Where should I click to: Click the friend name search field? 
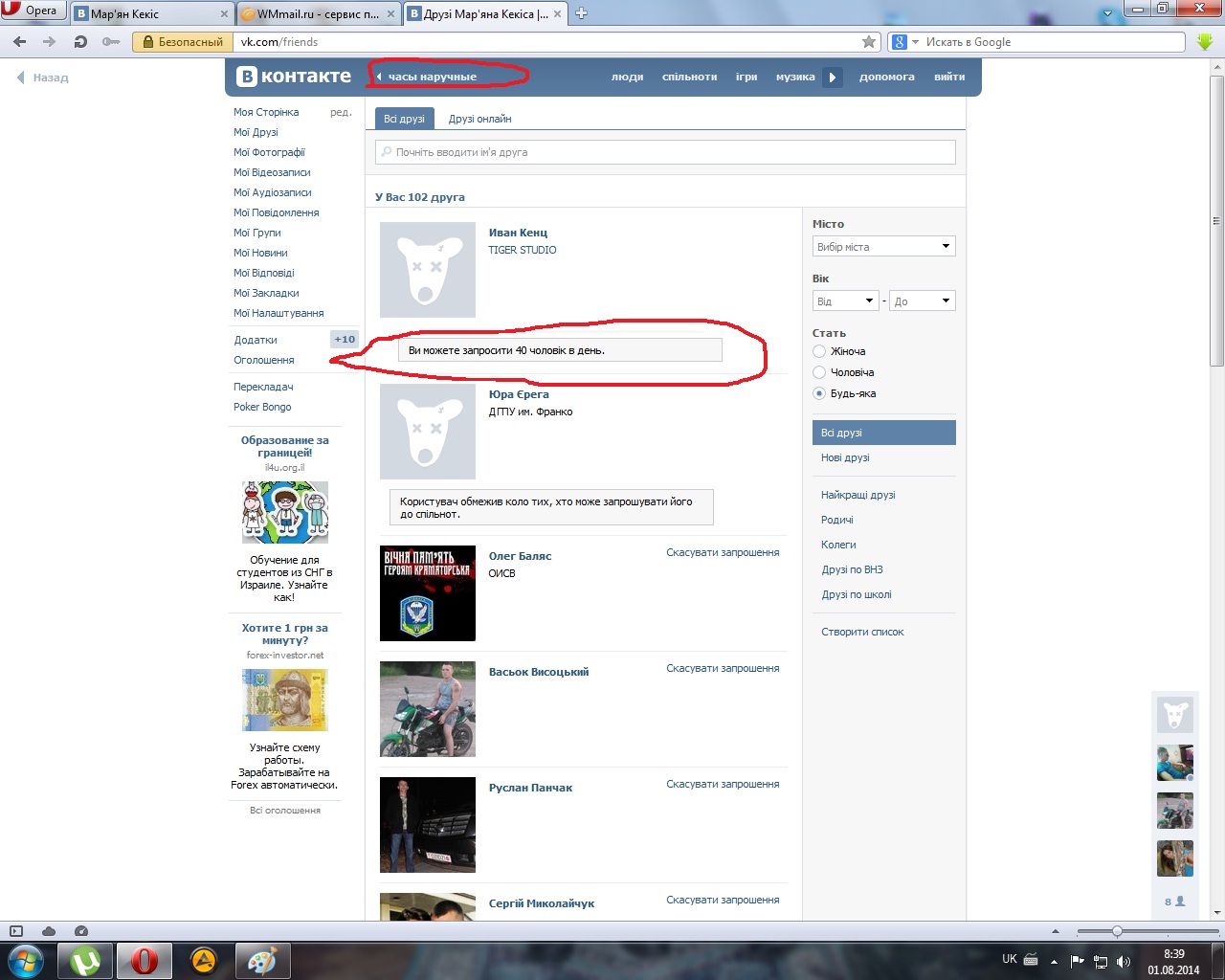[x=665, y=152]
